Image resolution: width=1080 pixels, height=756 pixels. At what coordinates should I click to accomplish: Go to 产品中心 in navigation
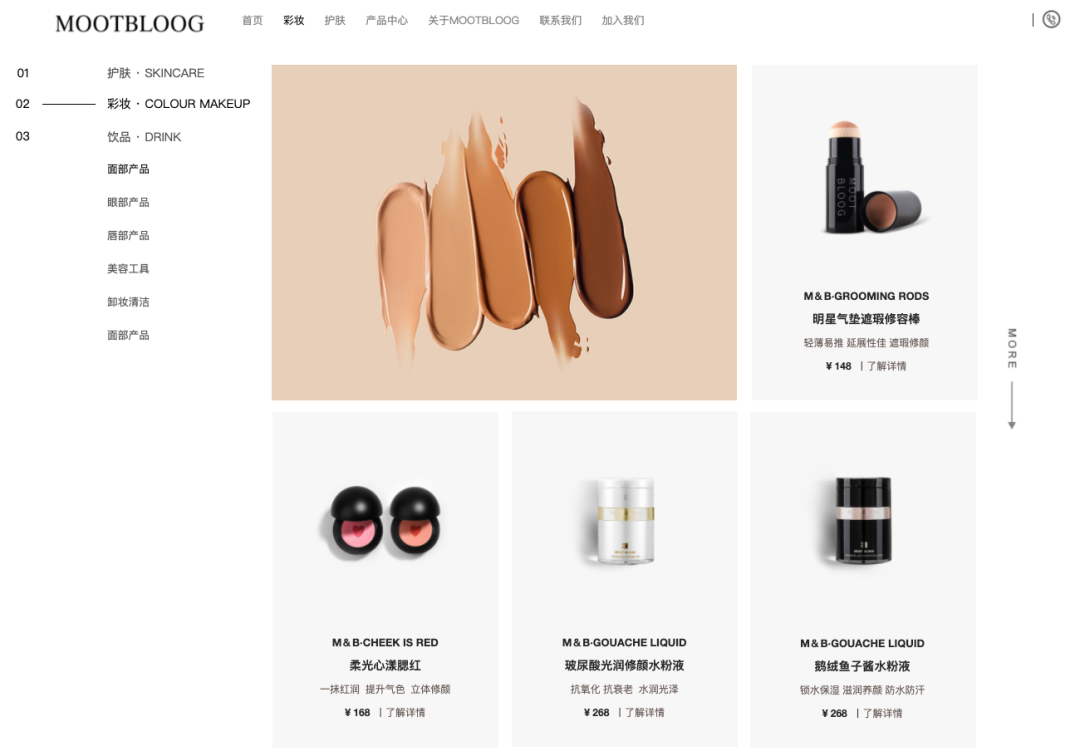(x=386, y=21)
